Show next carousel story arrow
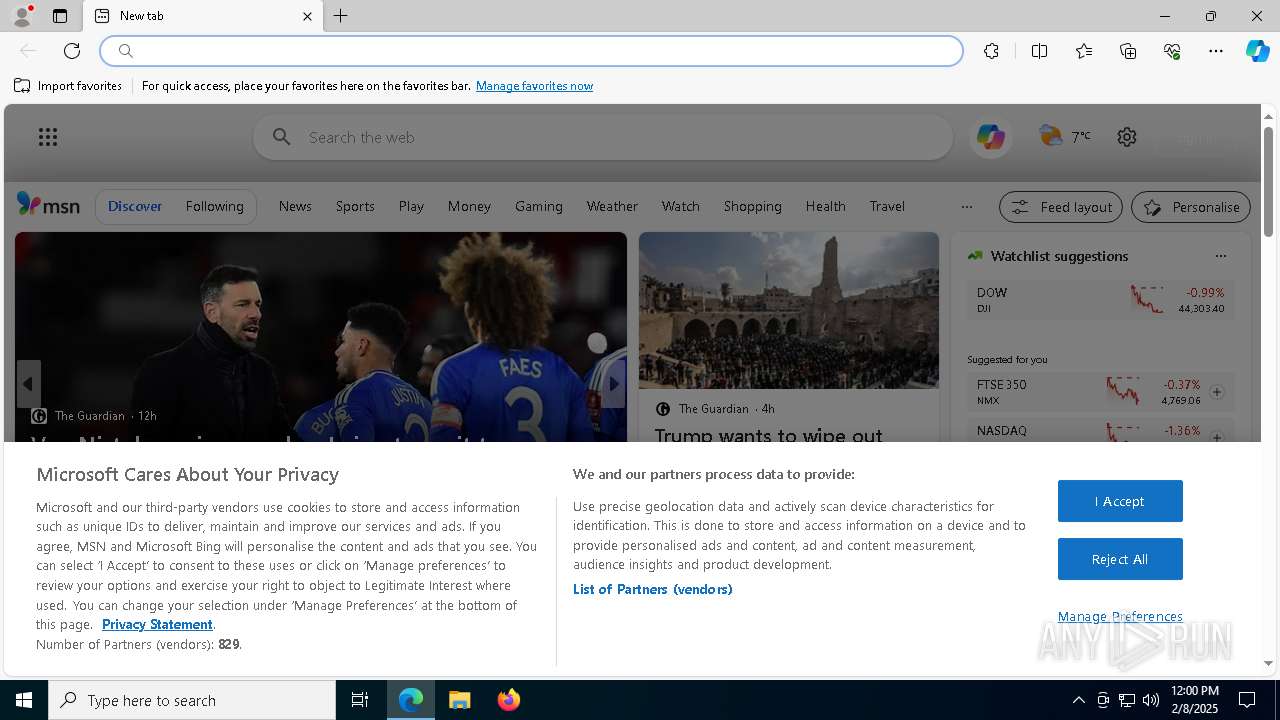Viewport: 1280px width, 720px height. tap(614, 384)
